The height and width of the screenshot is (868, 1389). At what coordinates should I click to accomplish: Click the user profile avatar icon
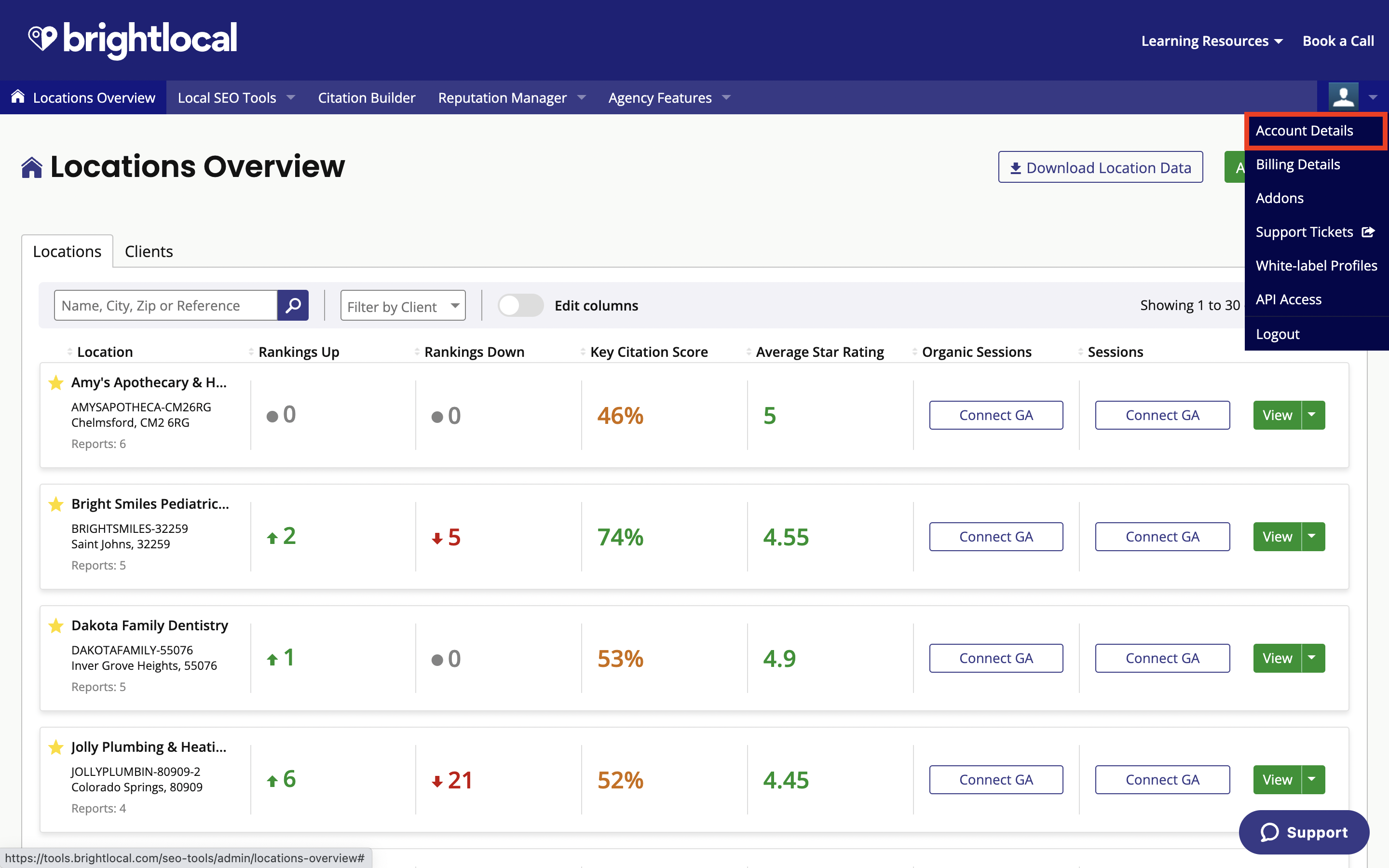click(1344, 96)
